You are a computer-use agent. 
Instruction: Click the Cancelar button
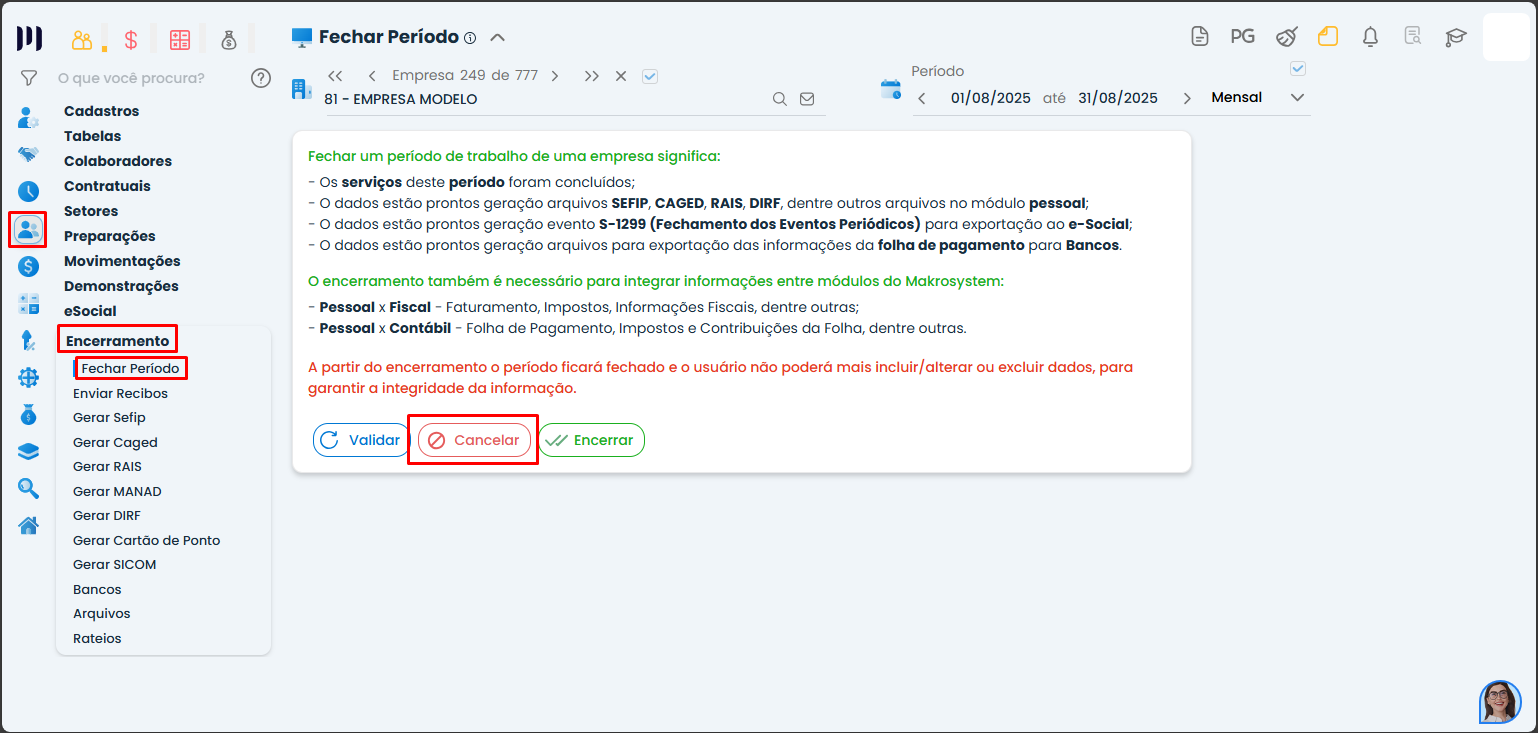[474, 440]
